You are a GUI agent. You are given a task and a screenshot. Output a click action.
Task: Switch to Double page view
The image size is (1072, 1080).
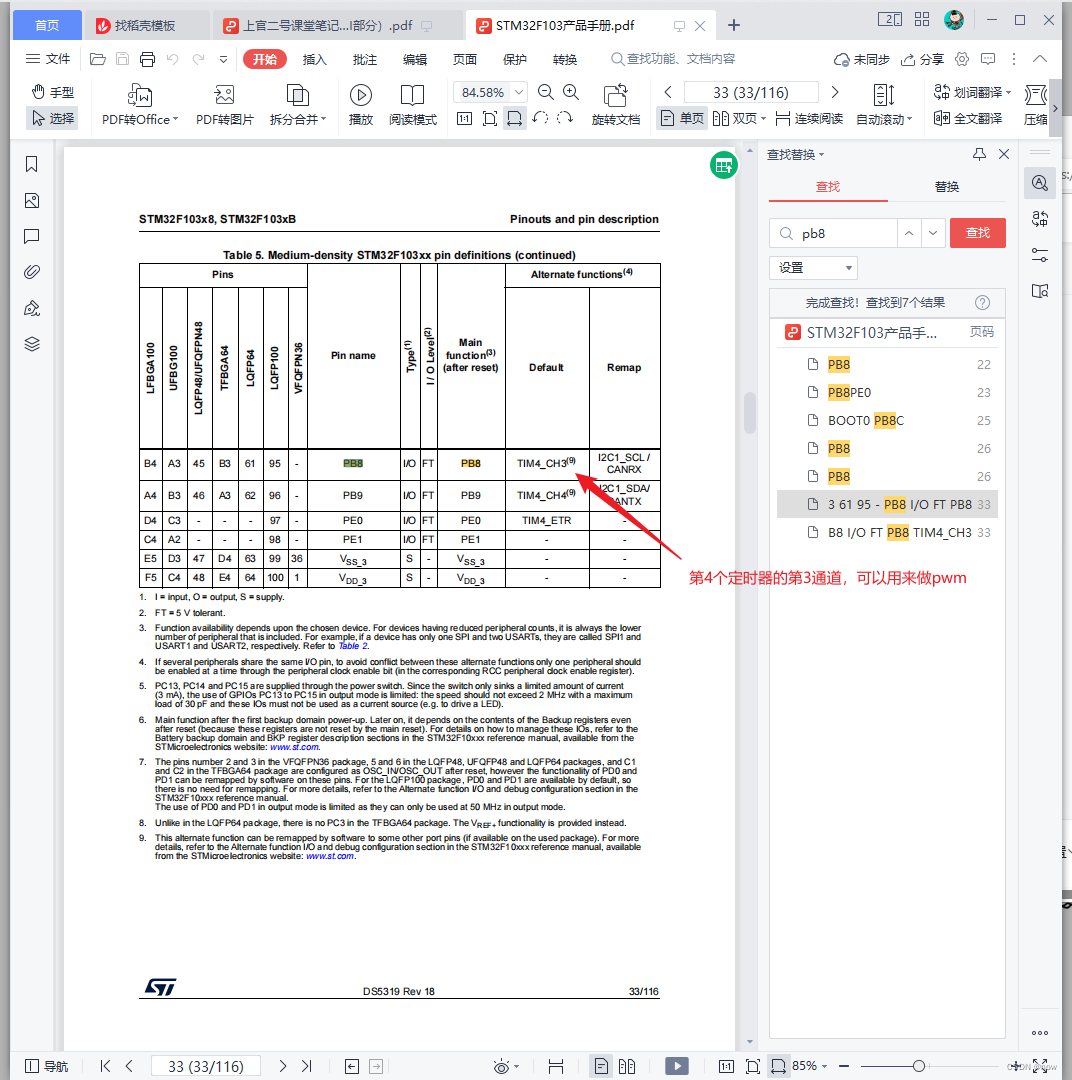click(739, 118)
